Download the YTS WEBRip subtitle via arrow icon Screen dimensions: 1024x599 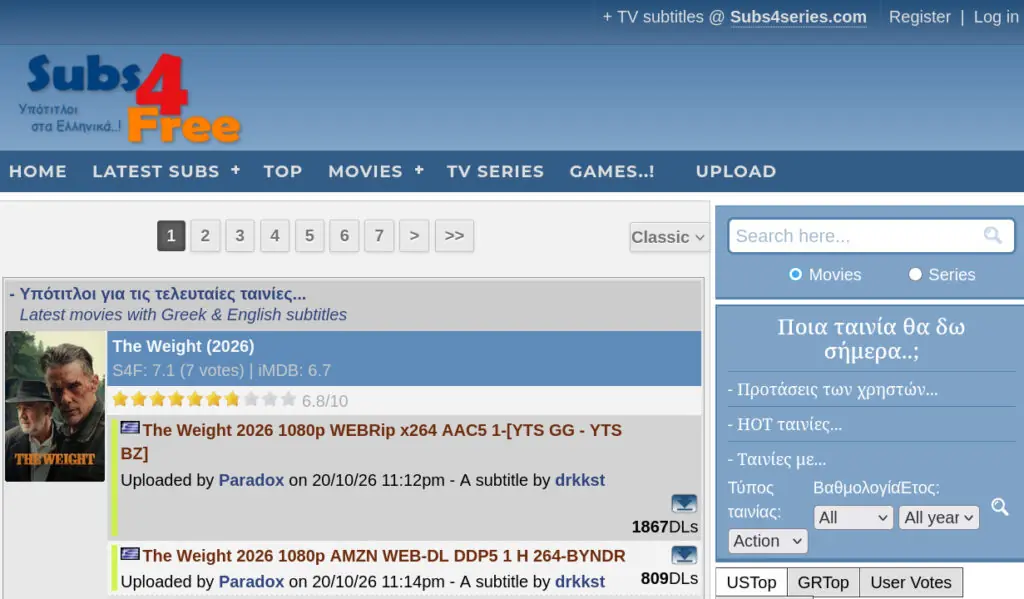coord(684,504)
